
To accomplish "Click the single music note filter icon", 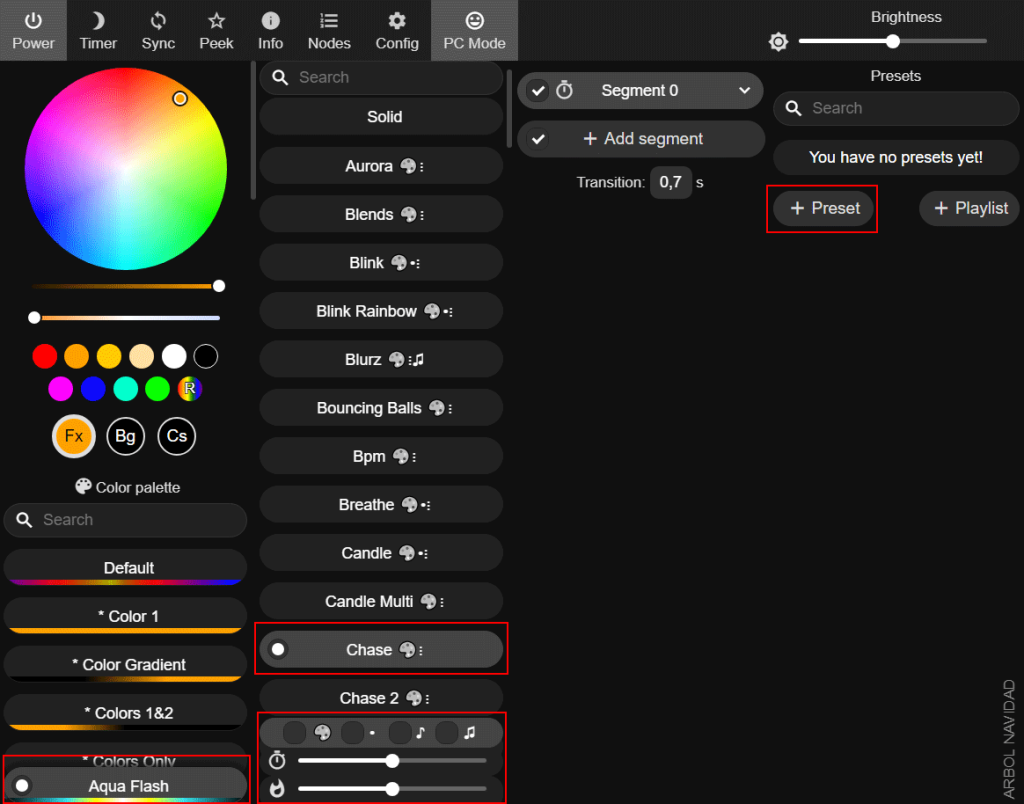I will (421, 733).
